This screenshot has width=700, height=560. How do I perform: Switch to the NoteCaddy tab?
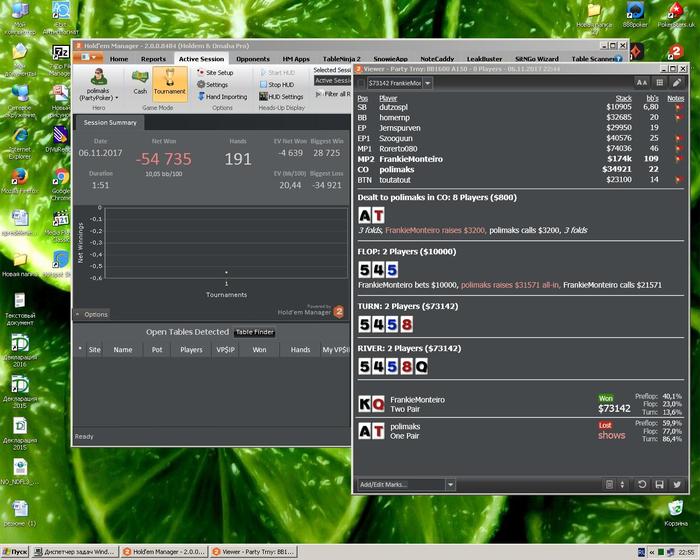[437, 59]
